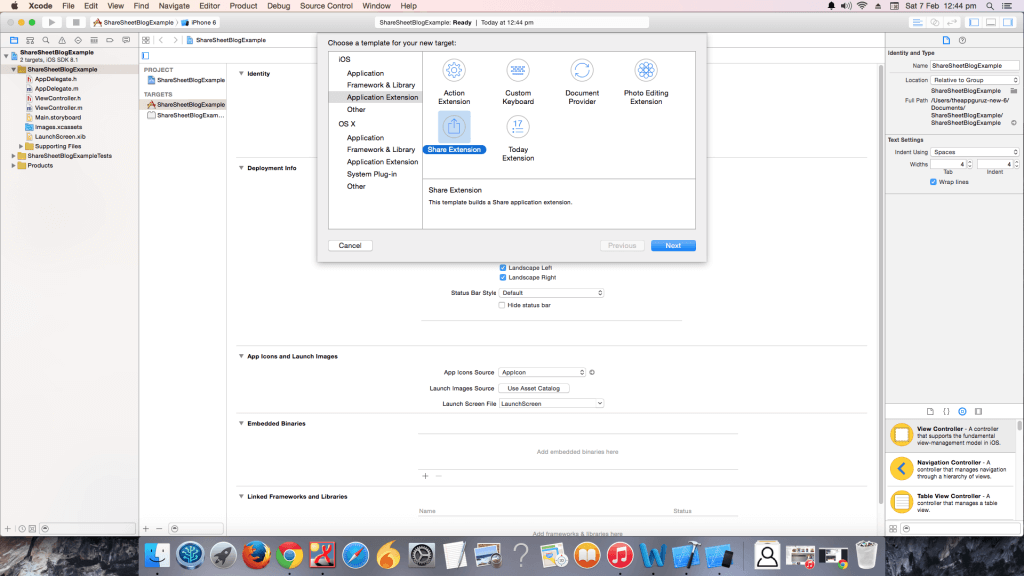Screen dimensions: 1024x576
Task: Enable the Hide status bar checkbox
Action: [502, 305]
